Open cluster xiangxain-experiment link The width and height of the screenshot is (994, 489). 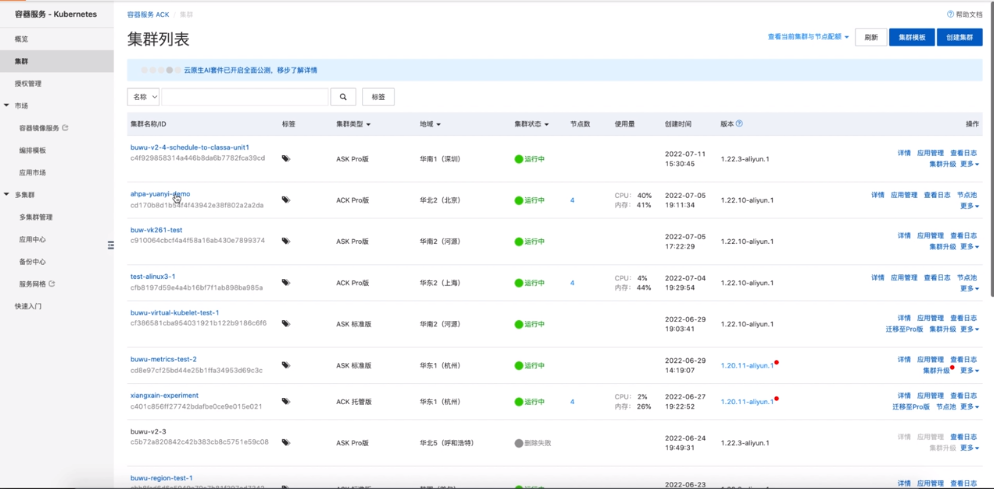point(164,396)
